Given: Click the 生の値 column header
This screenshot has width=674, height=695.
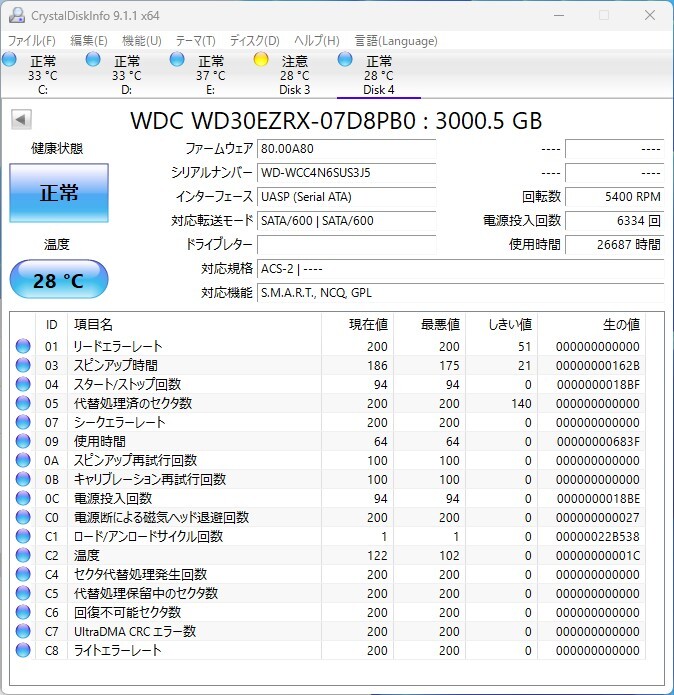Looking at the screenshot, I should [x=592, y=324].
